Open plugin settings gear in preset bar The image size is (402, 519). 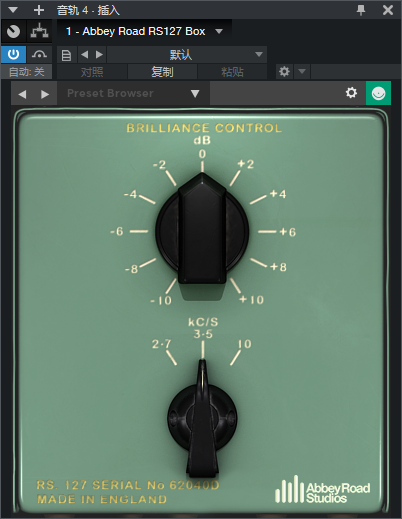(351, 93)
